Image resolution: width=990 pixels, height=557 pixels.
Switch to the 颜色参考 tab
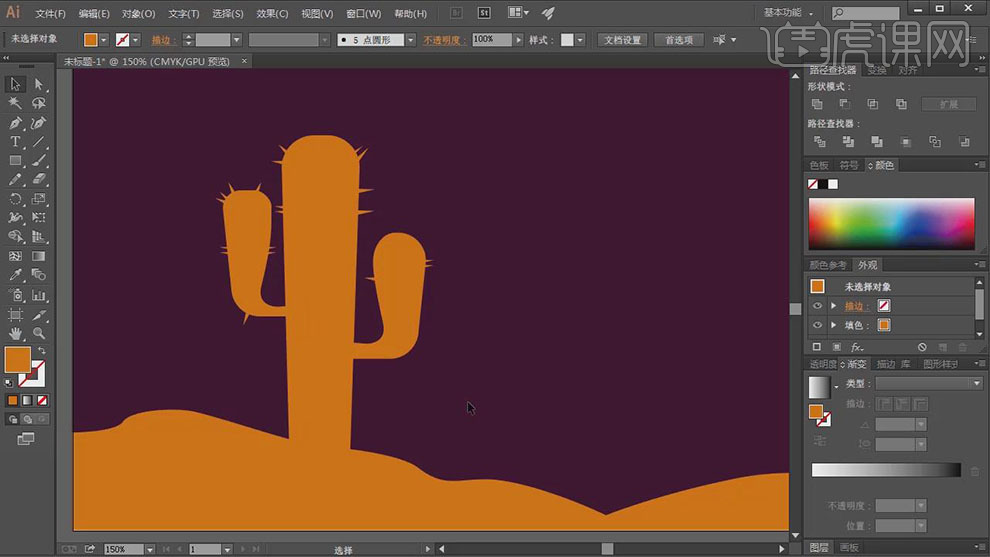[x=828, y=265]
